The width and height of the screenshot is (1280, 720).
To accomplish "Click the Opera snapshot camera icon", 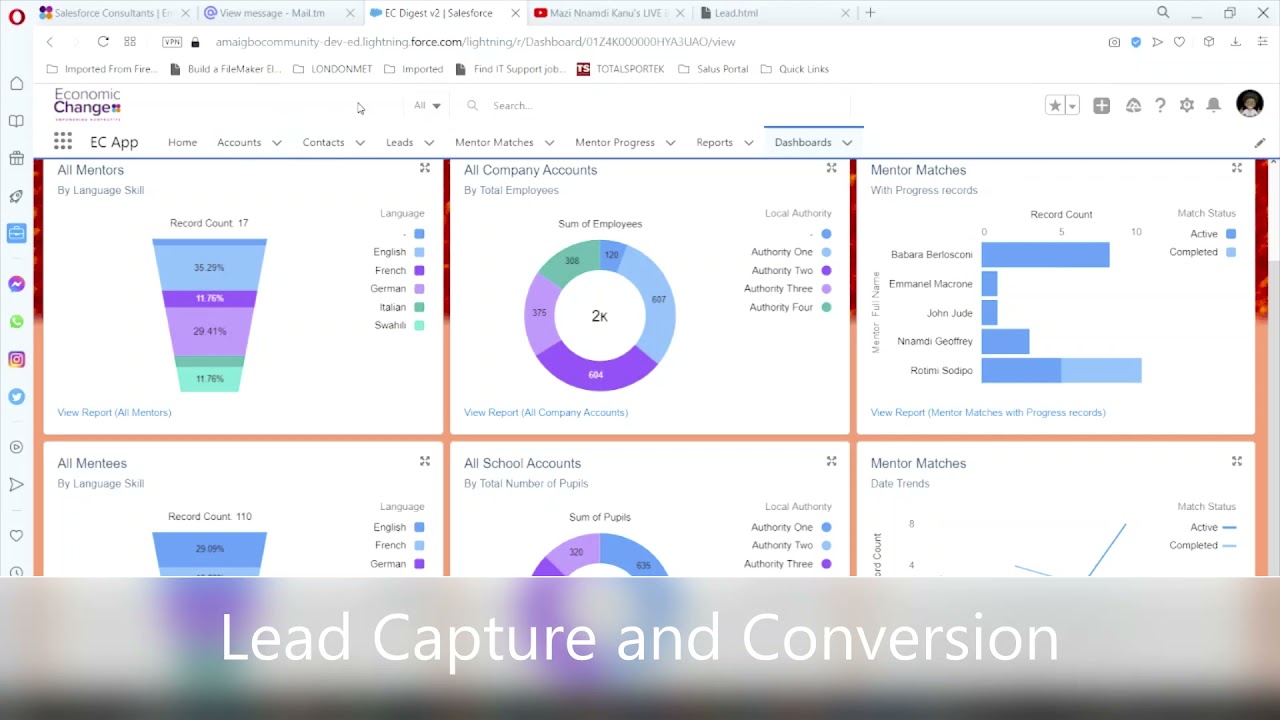I will (1114, 42).
